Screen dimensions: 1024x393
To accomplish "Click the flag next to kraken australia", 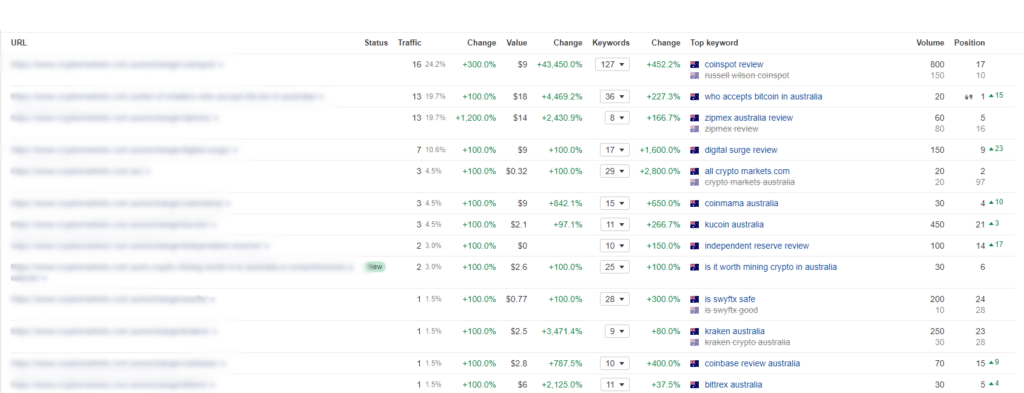I will [x=694, y=332].
